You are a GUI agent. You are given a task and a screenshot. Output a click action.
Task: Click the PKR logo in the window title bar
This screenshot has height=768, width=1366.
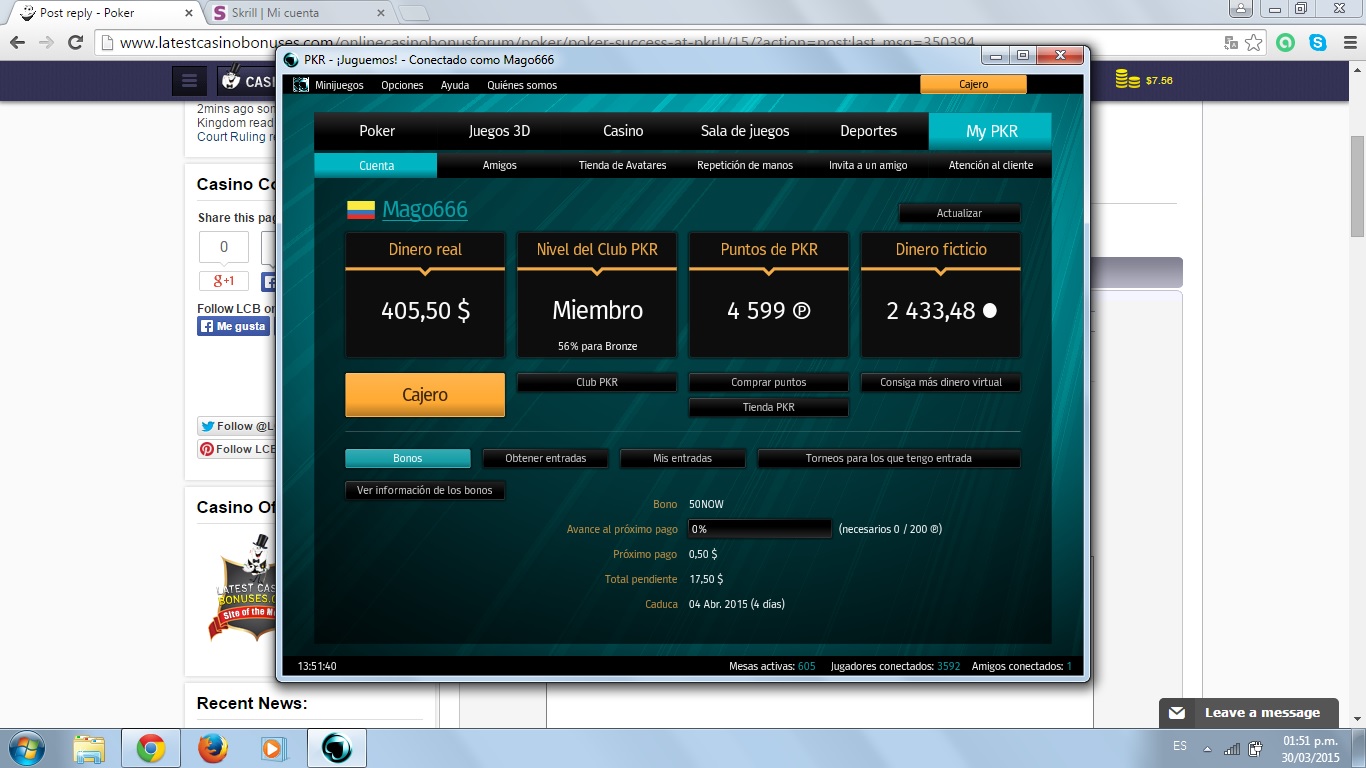(292, 60)
